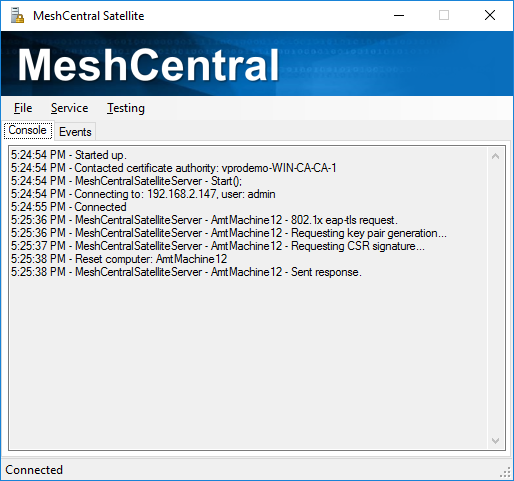Click the 'Contacted certificate authority' log entry
This screenshot has width=514, height=481.
click(x=173, y=168)
